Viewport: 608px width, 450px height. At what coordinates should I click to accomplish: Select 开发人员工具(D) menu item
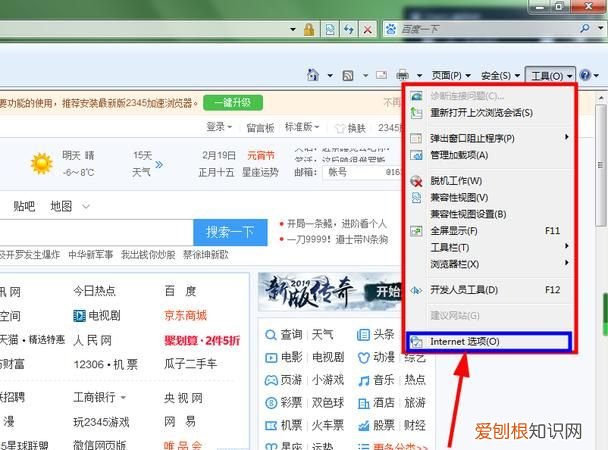click(x=490, y=290)
